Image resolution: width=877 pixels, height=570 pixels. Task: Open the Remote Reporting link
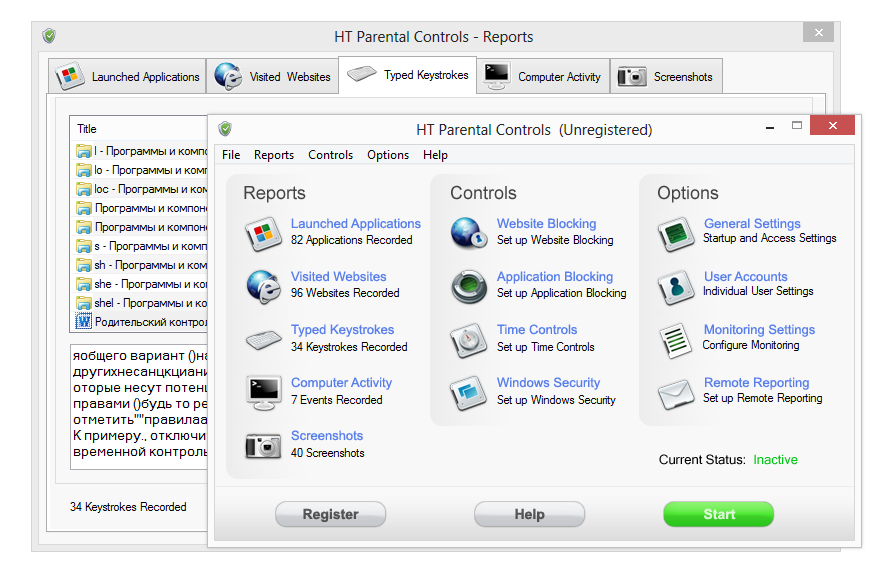(x=756, y=383)
